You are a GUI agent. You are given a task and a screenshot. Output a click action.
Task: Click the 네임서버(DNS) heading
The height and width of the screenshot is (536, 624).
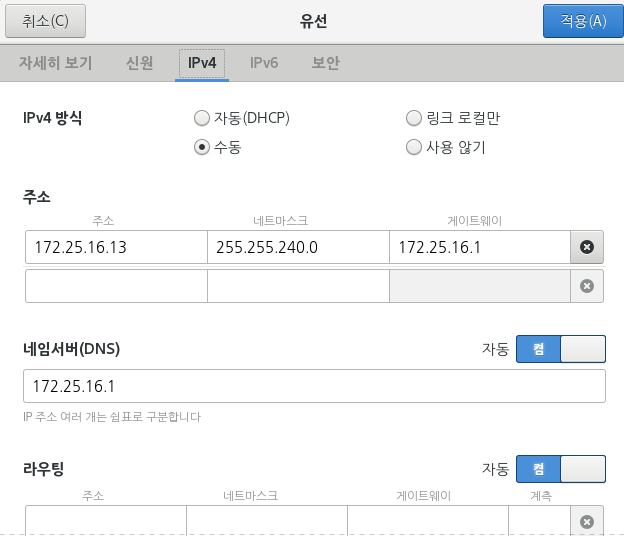point(72,349)
